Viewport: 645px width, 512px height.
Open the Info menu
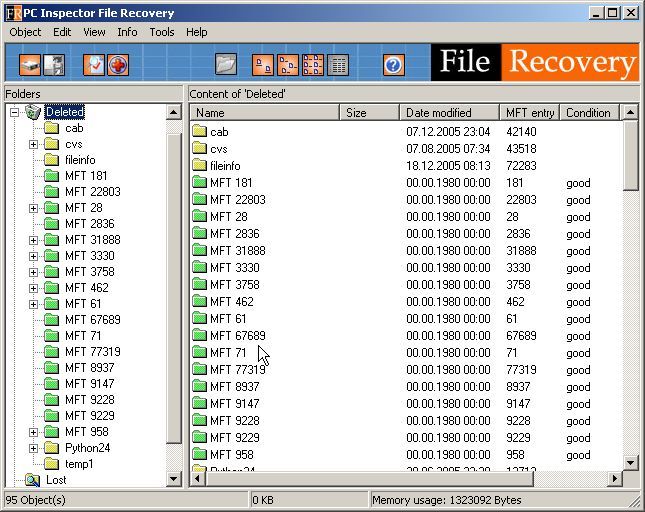(x=127, y=32)
